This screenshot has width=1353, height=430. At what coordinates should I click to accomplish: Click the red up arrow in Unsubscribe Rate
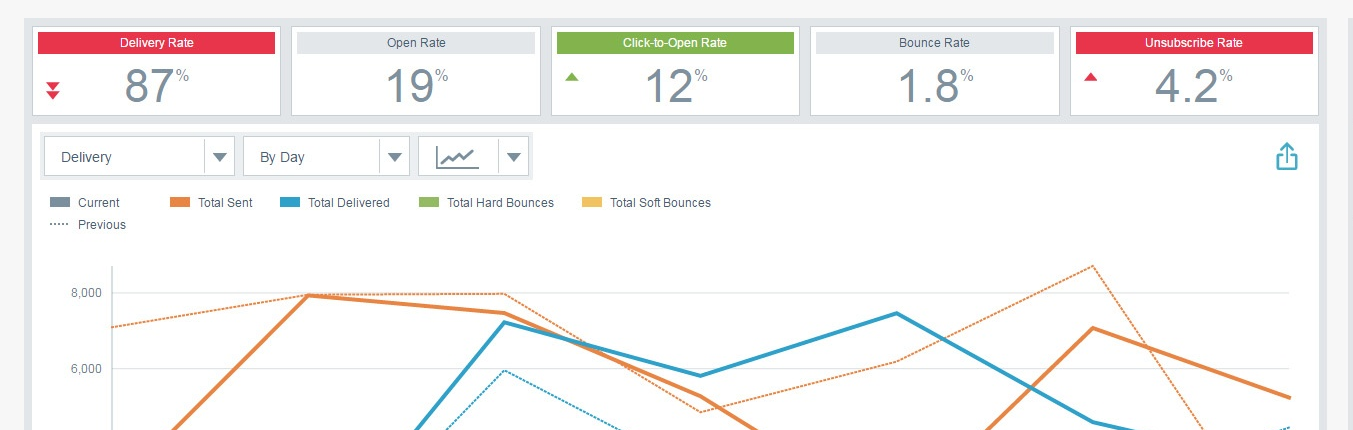coord(1091,77)
